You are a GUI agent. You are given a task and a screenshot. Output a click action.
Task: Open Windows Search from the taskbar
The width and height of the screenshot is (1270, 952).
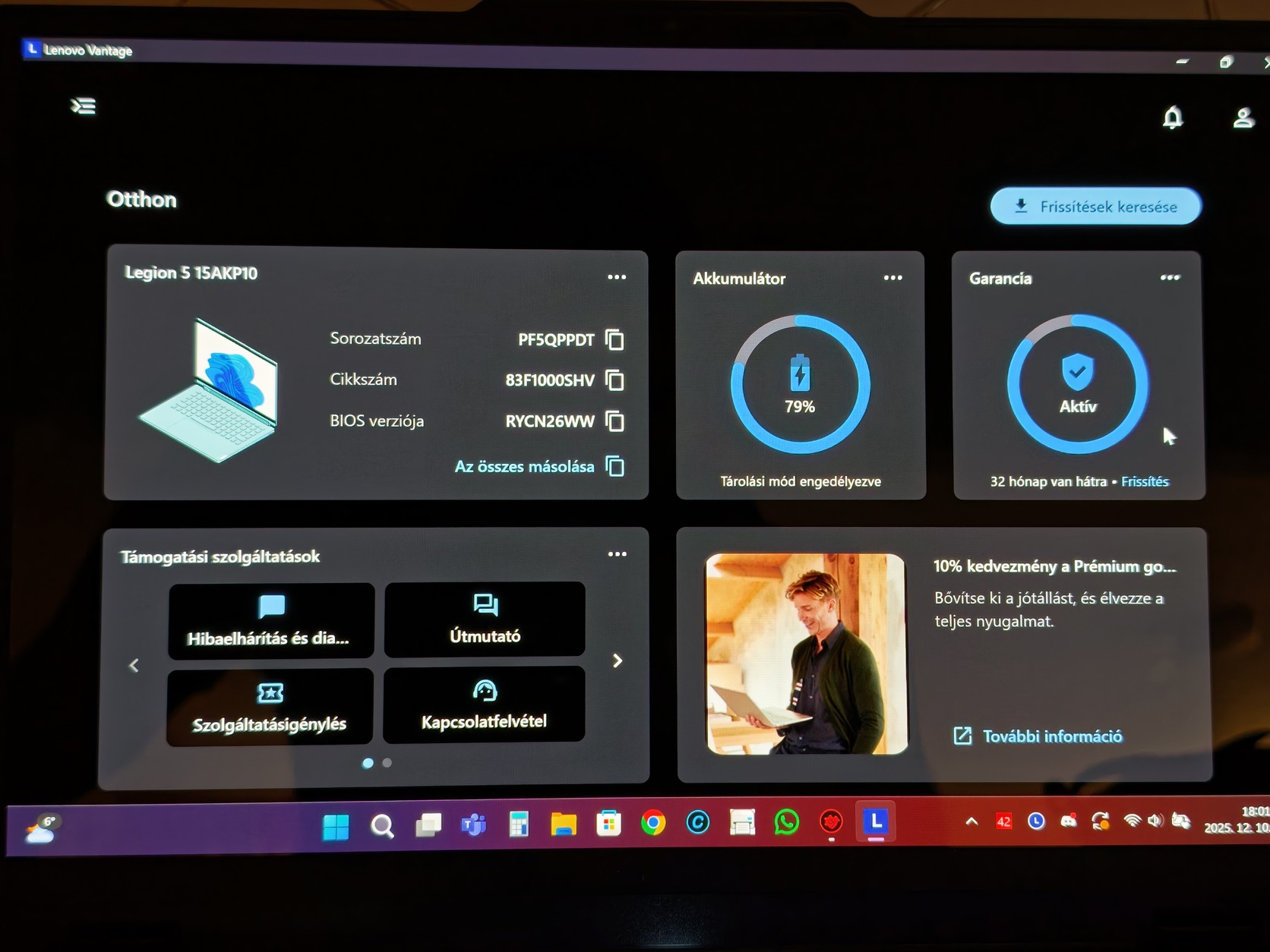coord(382,826)
